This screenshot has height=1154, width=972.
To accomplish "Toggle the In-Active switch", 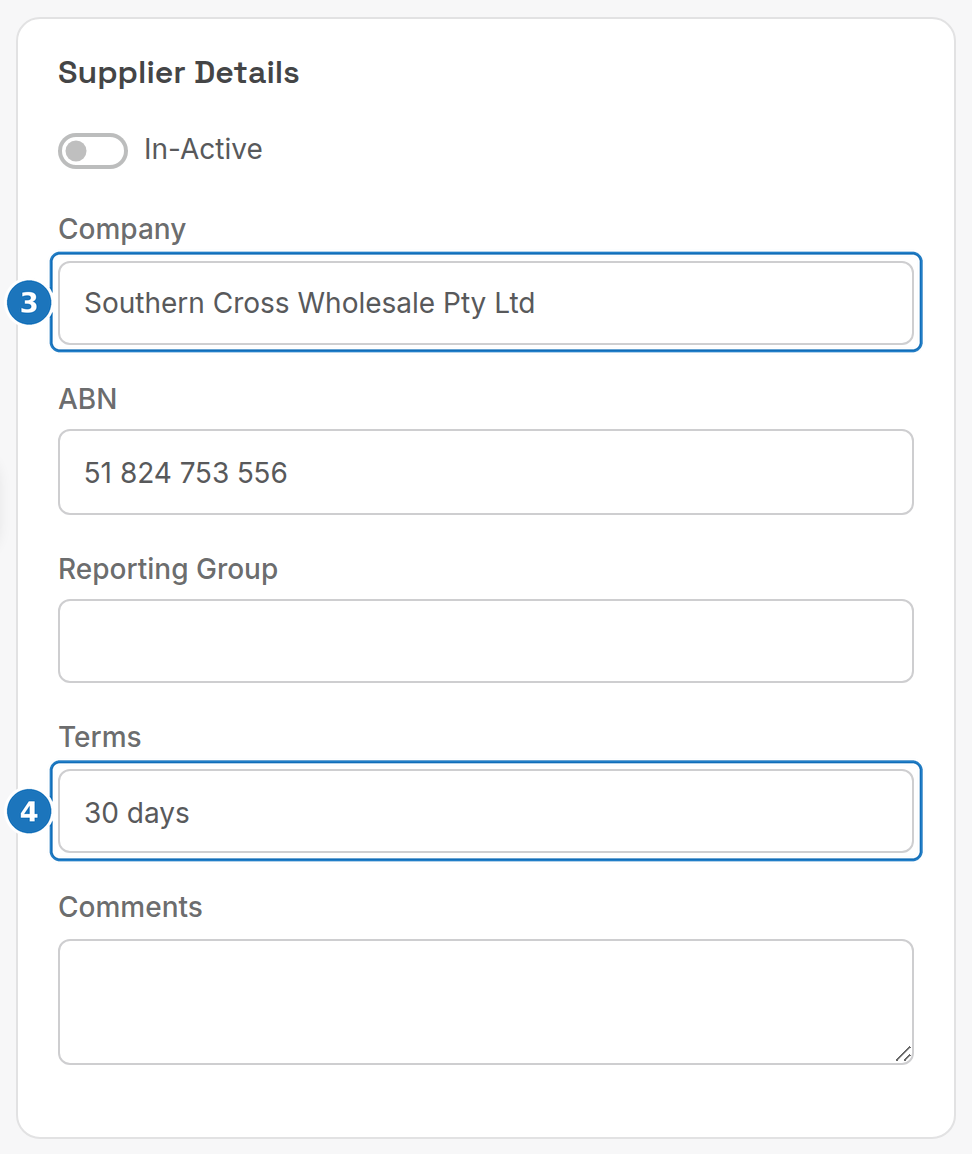I will coord(93,151).
